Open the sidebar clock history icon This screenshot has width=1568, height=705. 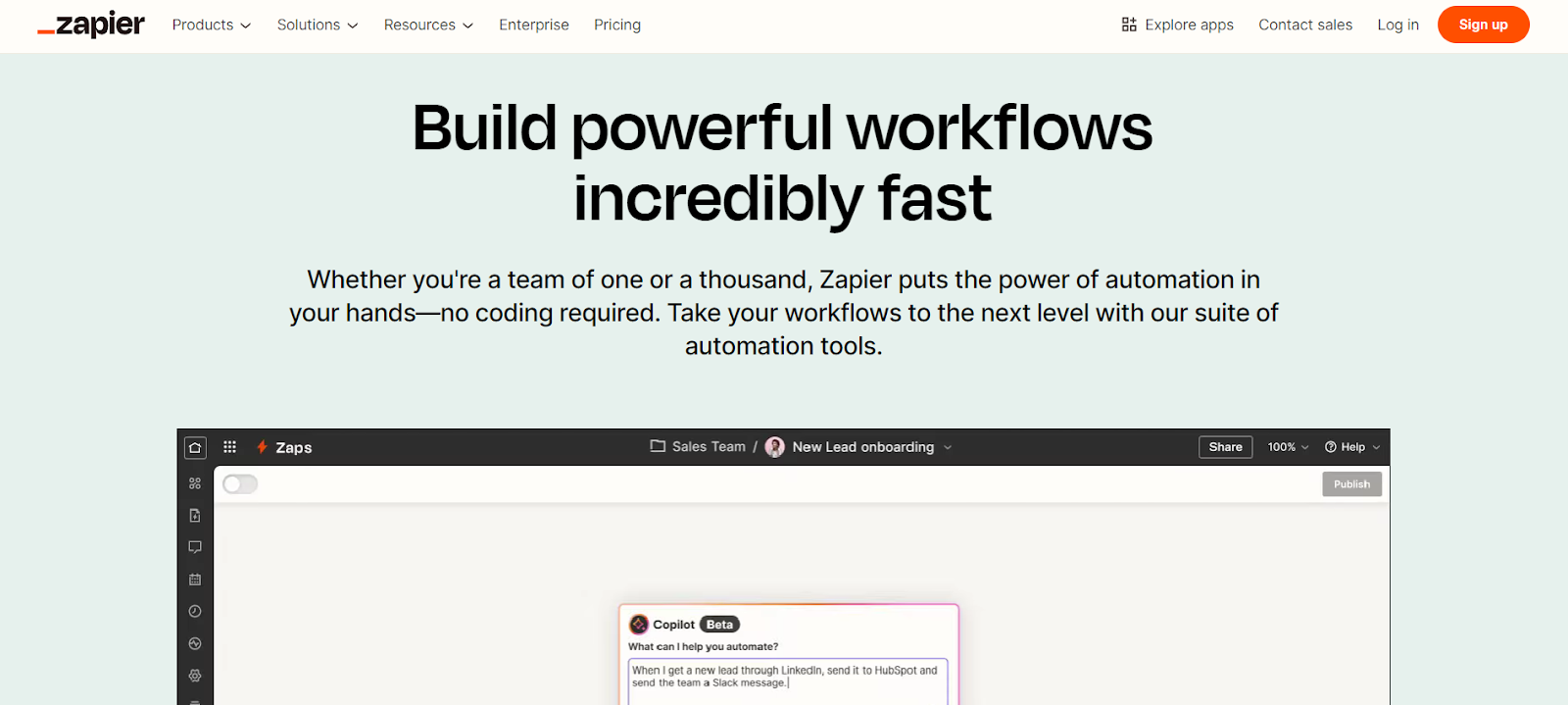pos(195,611)
